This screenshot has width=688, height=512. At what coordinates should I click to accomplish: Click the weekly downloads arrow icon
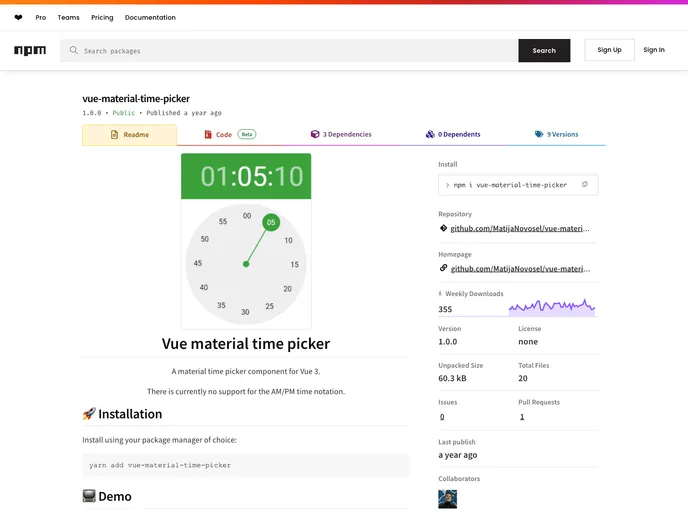[440, 294]
